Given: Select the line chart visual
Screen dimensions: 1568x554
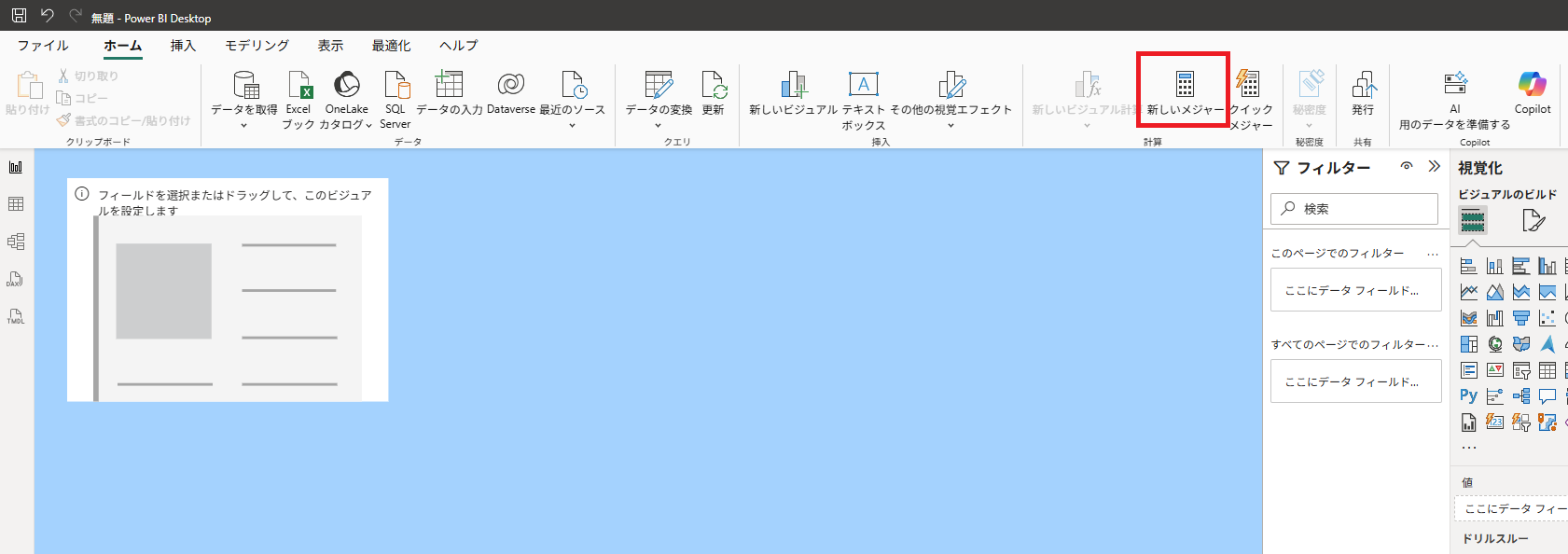Looking at the screenshot, I should 1469,292.
